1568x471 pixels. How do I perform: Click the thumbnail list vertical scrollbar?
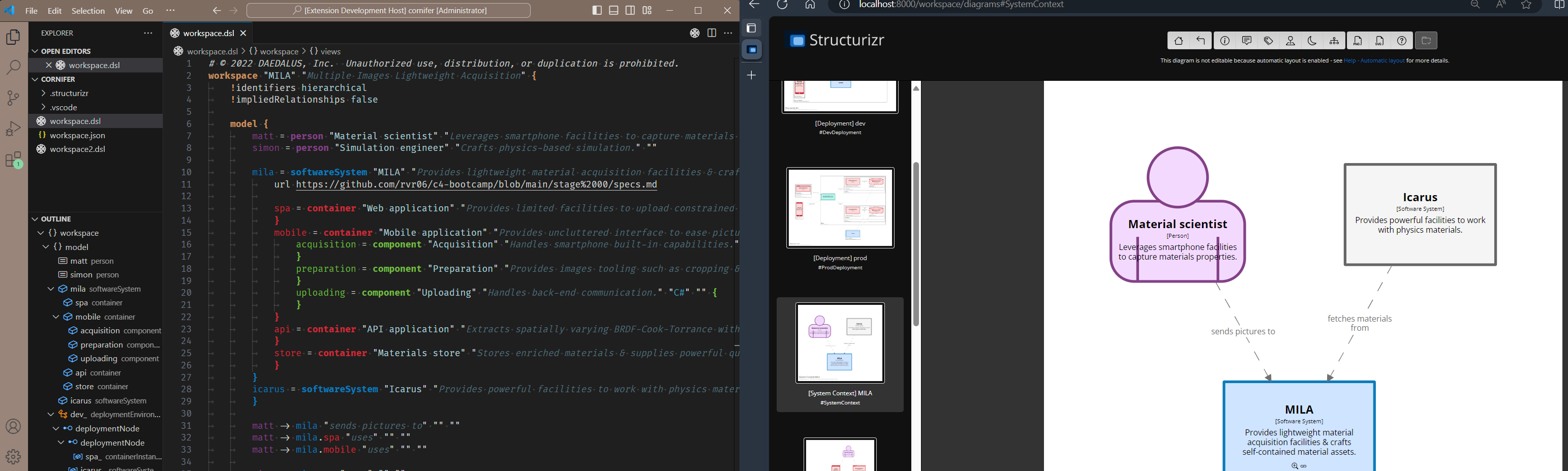pos(916,244)
